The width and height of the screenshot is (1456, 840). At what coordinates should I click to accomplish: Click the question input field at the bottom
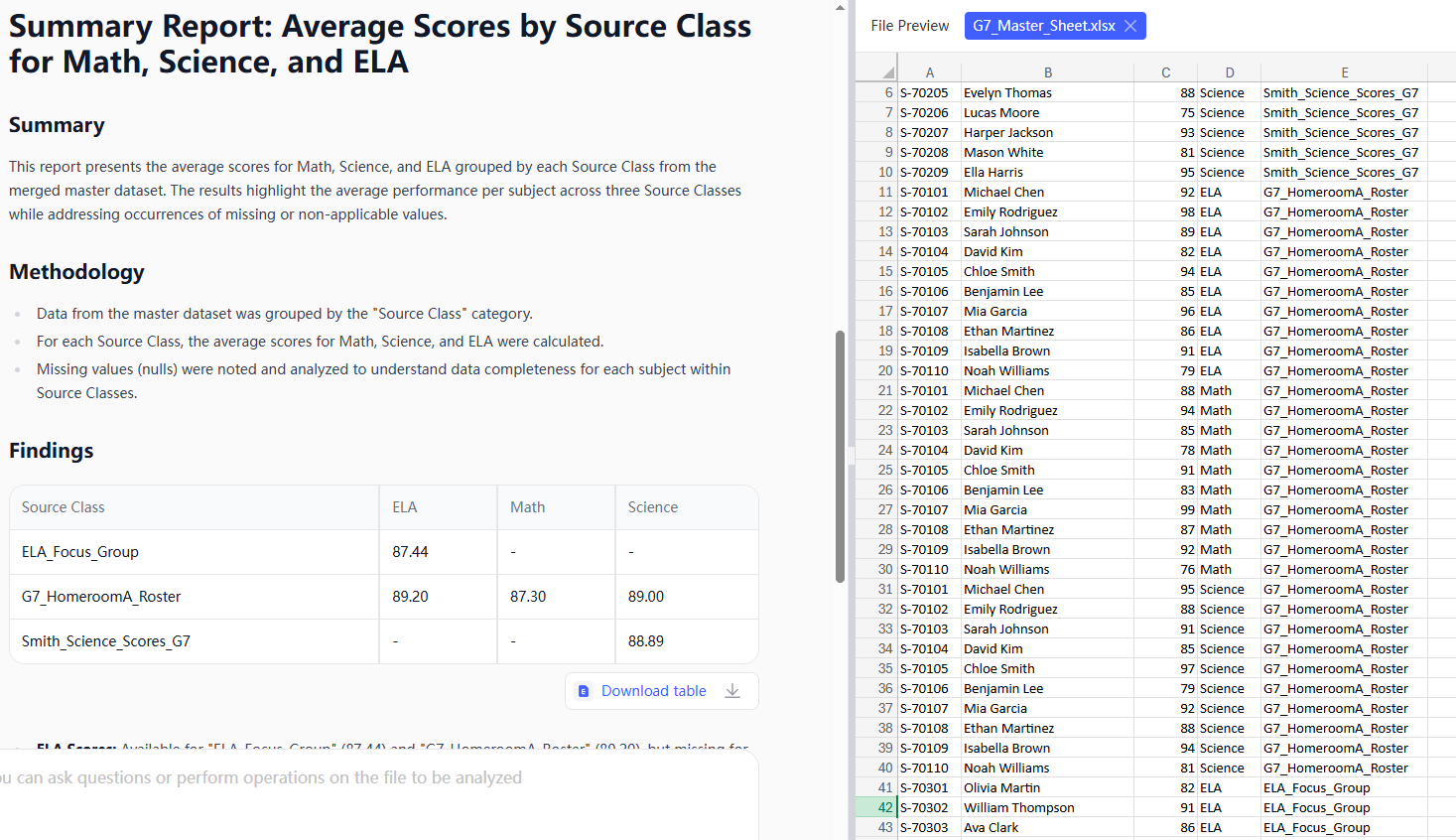(377, 777)
